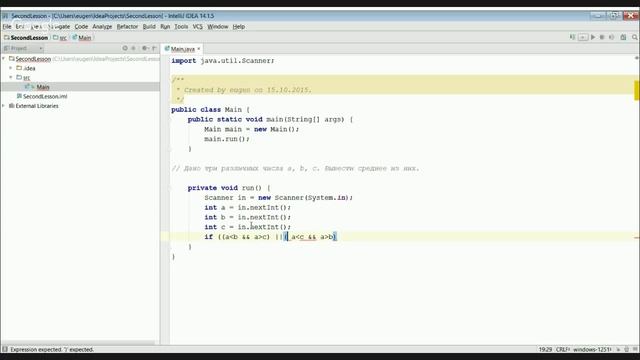The width and height of the screenshot is (640, 360).
Task: Click the yellow warning marker on right stripe
Action: [636, 90]
